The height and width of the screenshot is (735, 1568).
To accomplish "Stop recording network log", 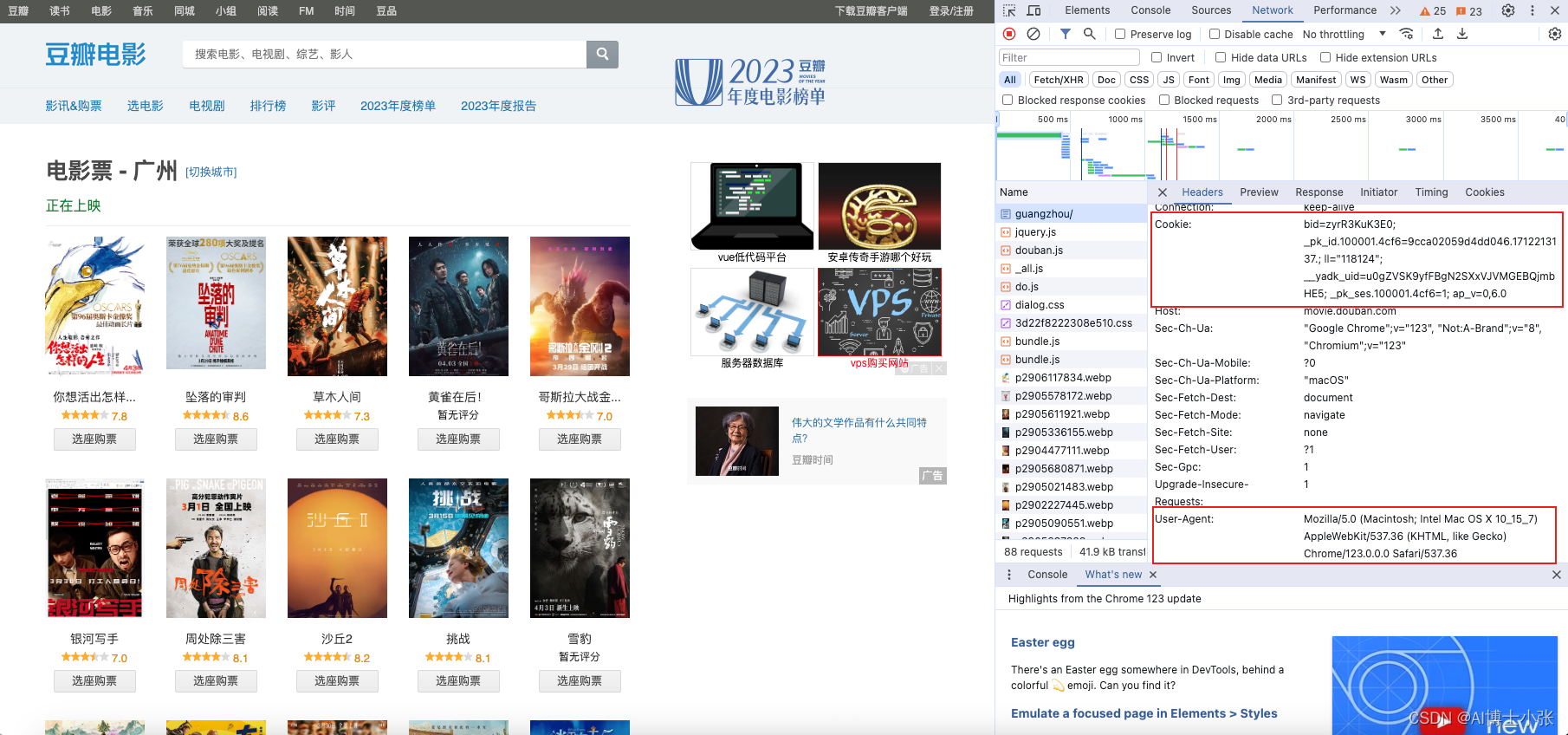I will [x=1009, y=34].
